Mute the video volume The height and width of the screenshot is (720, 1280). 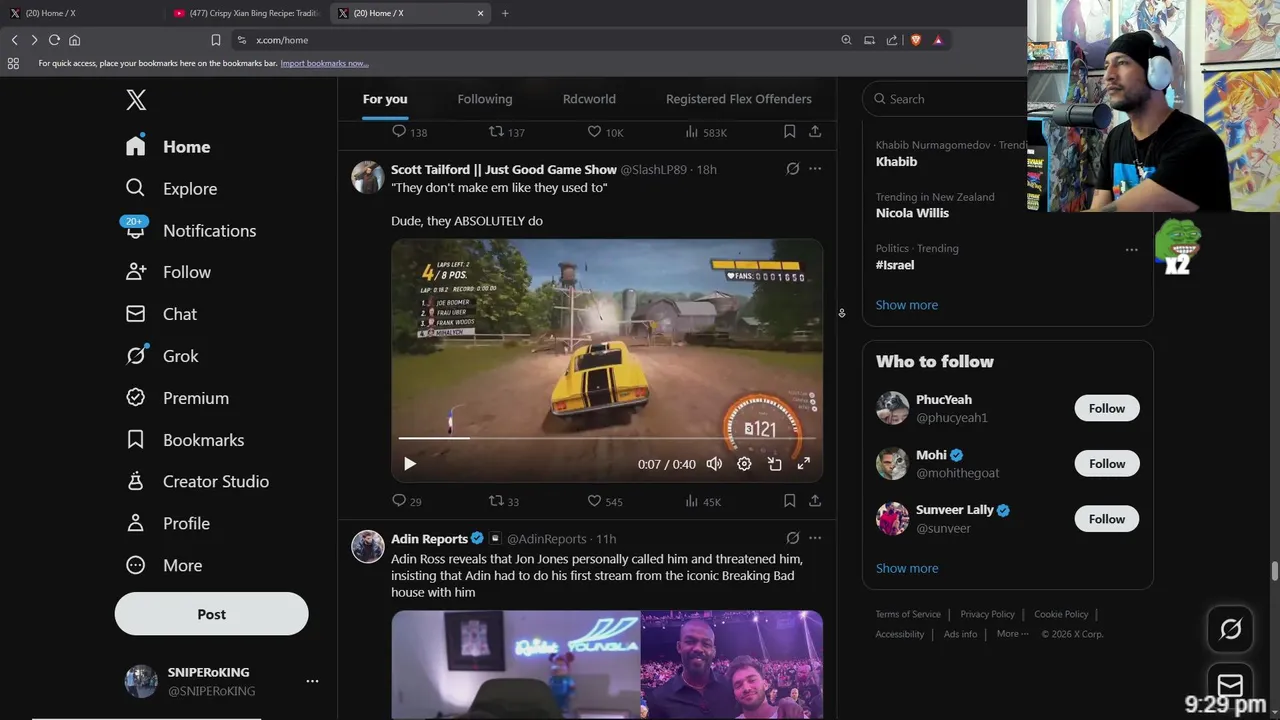point(714,464)
